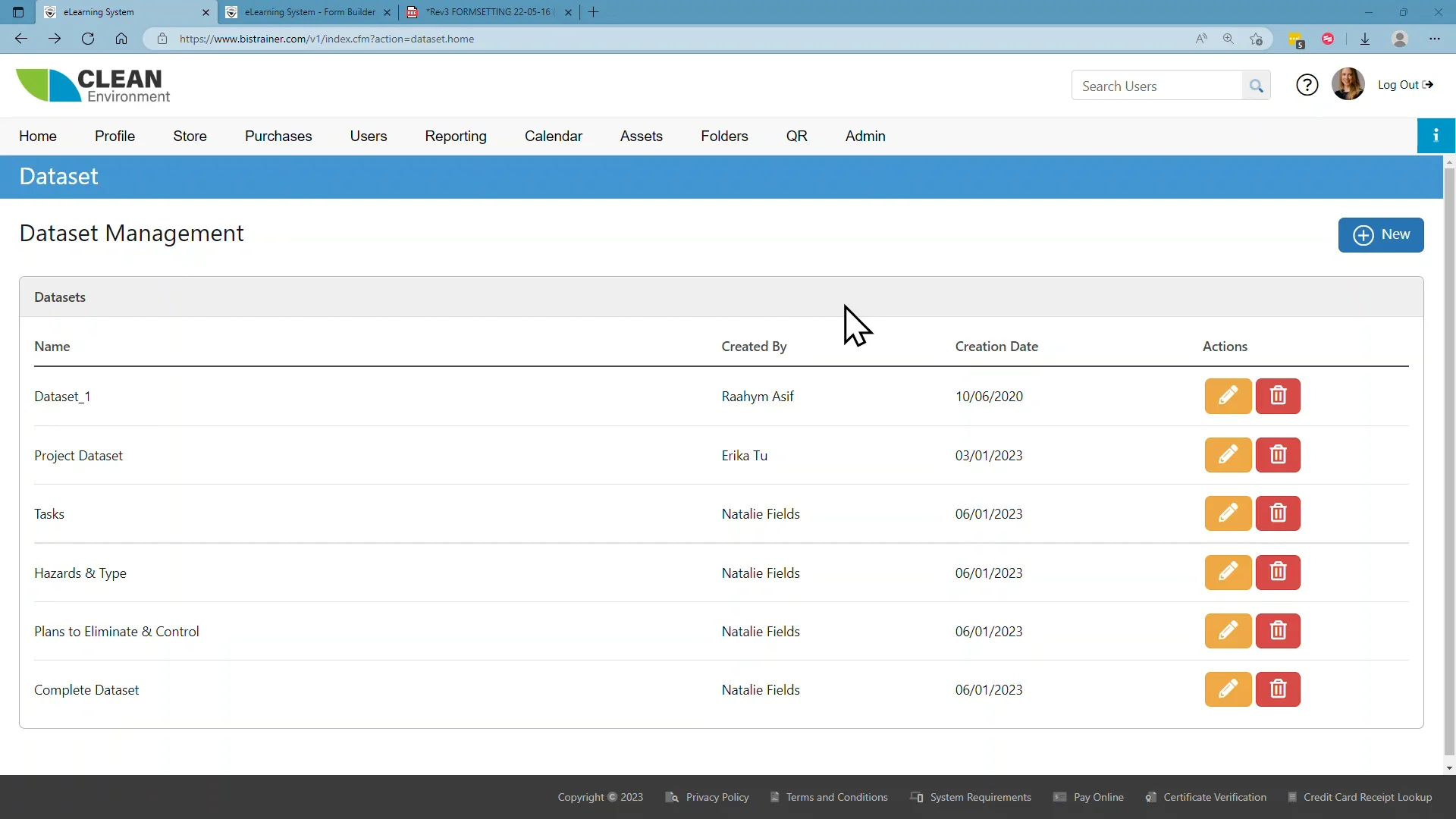The height and width of the screenshot is (819, 1456).
Task: Go back using browser back arrow
Action: tap(20, 39)
